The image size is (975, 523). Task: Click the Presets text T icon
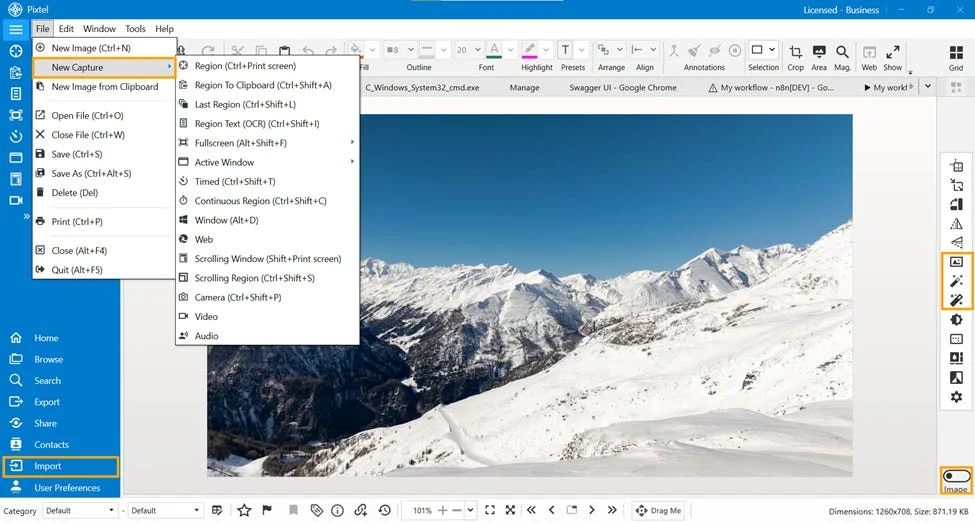pyautogui.click(x=565, y=50)
